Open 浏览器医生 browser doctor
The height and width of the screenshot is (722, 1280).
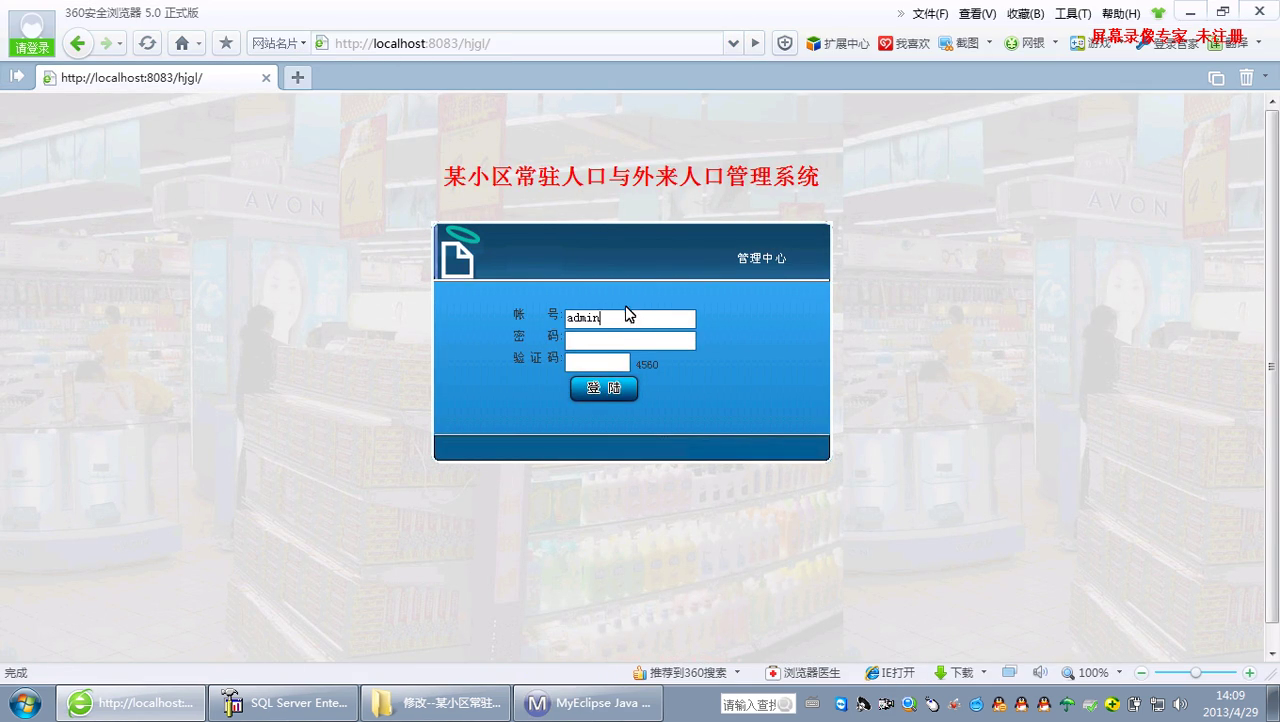pos(803,673)
